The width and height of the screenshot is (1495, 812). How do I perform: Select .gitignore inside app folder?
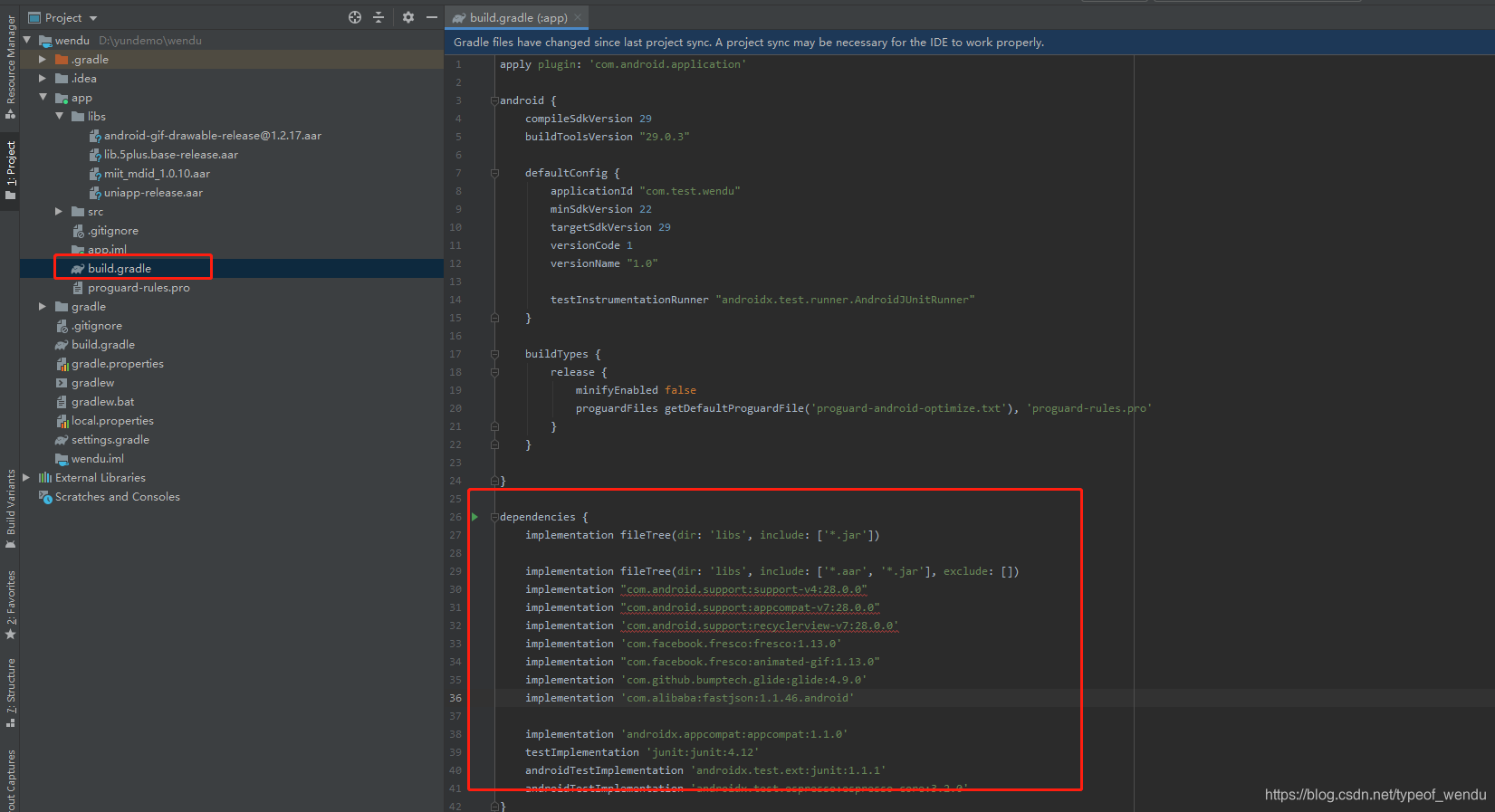coord(112,230)
